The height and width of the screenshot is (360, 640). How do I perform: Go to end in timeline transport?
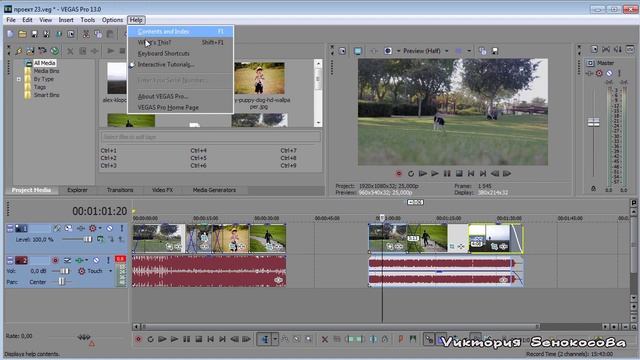tap(222, 339)
